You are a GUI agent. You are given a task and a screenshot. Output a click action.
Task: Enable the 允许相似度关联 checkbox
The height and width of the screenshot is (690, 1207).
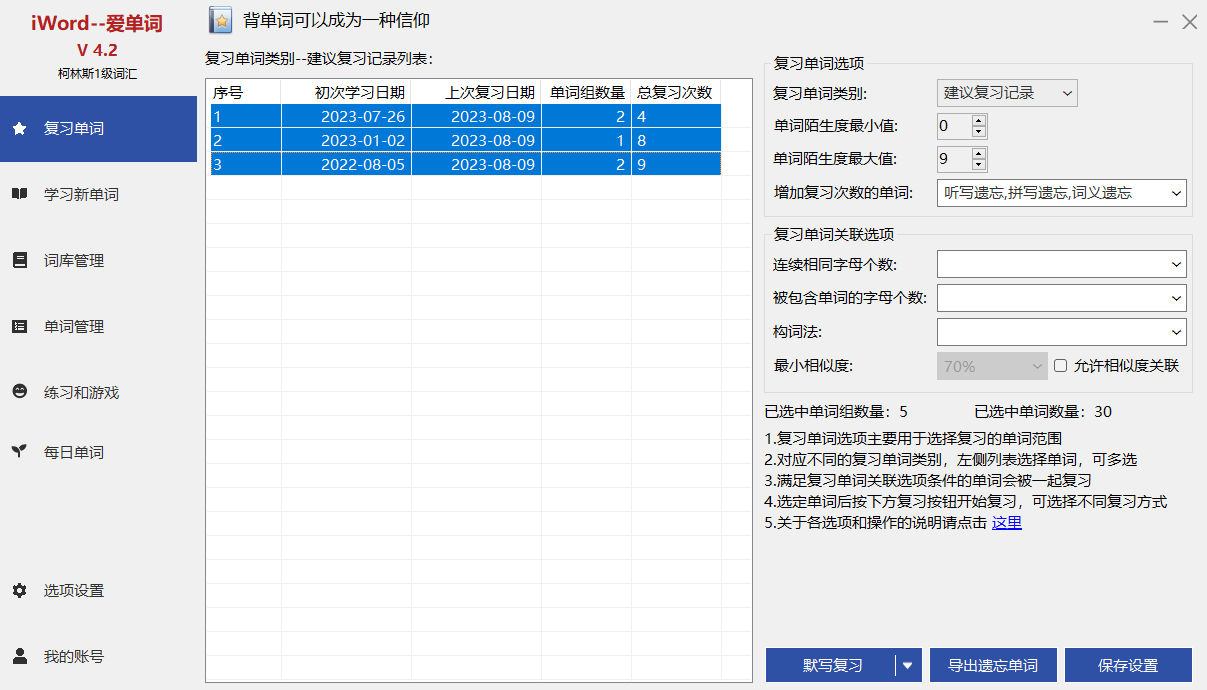1061,366
